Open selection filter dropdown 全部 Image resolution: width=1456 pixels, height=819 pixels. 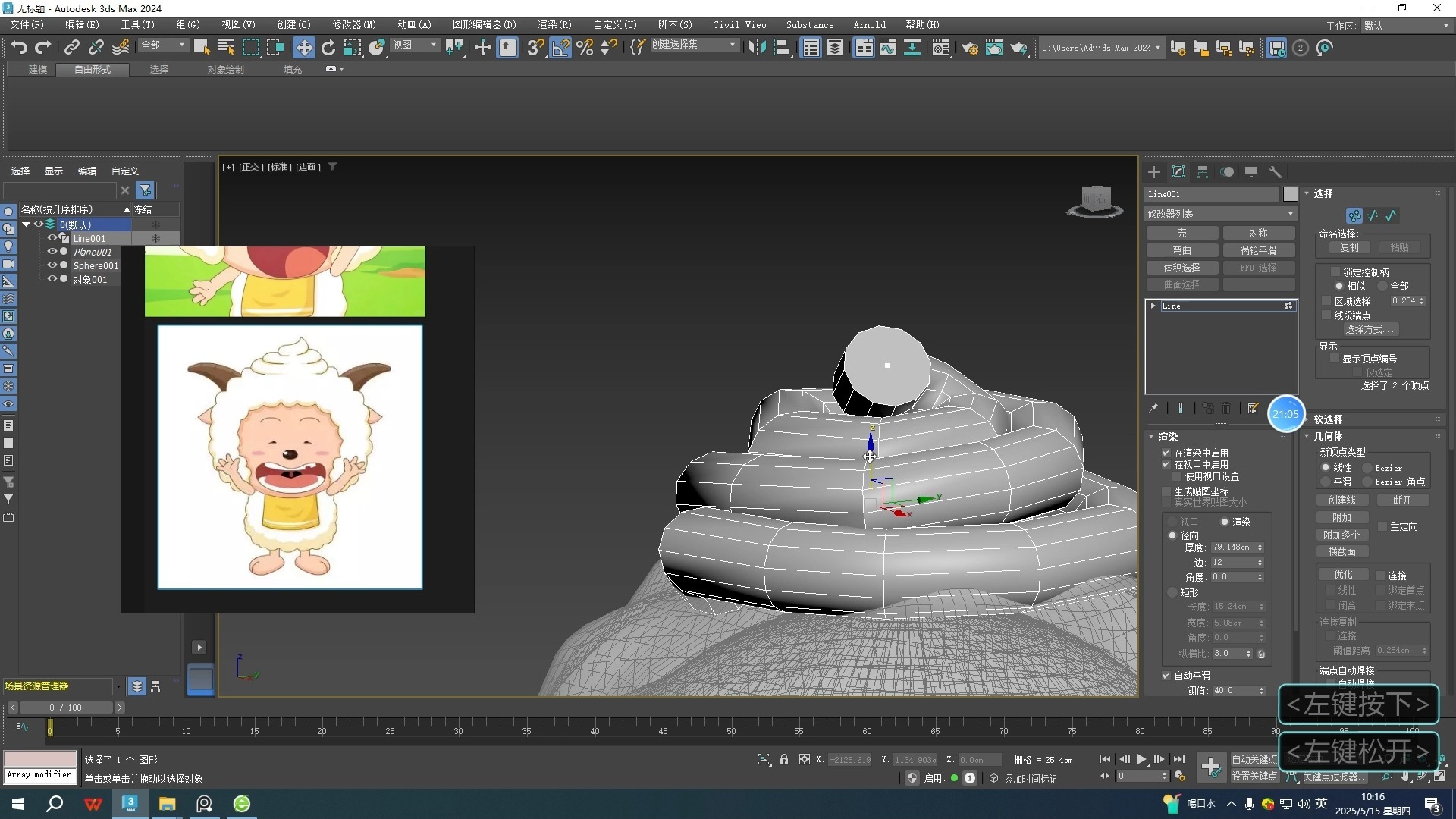pos(163,45)
